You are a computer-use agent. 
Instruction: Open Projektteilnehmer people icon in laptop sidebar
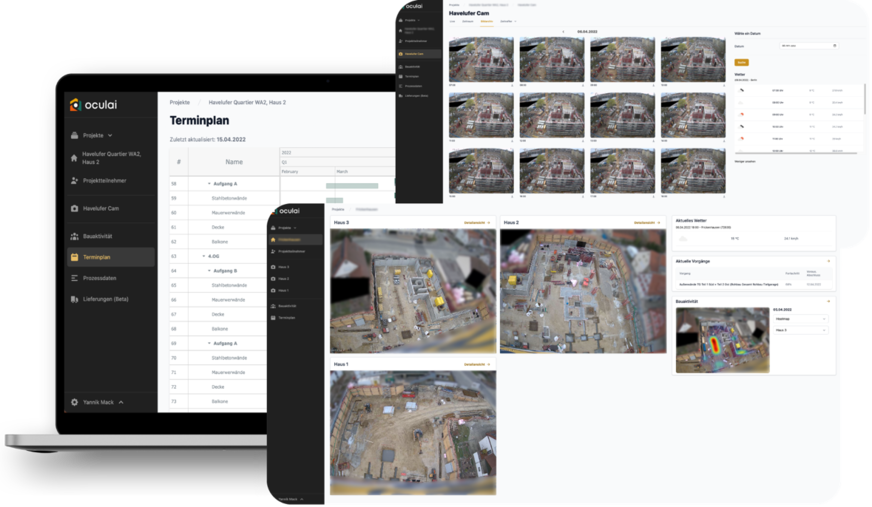[x=74, y=181]
